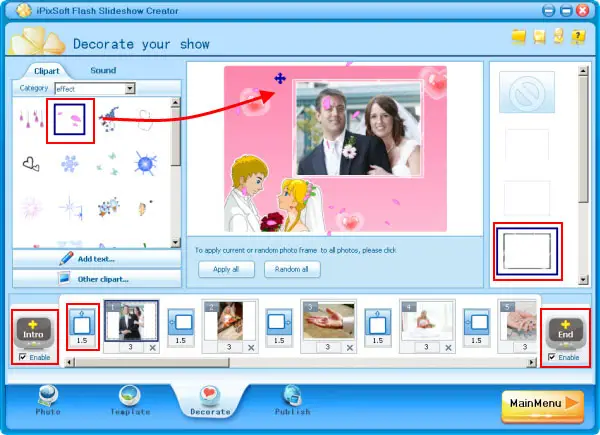Click the transition icon between slides 2 and 3
Image resolution: width=600 pixels, height=435 pixels.
[x=279, y=322]
